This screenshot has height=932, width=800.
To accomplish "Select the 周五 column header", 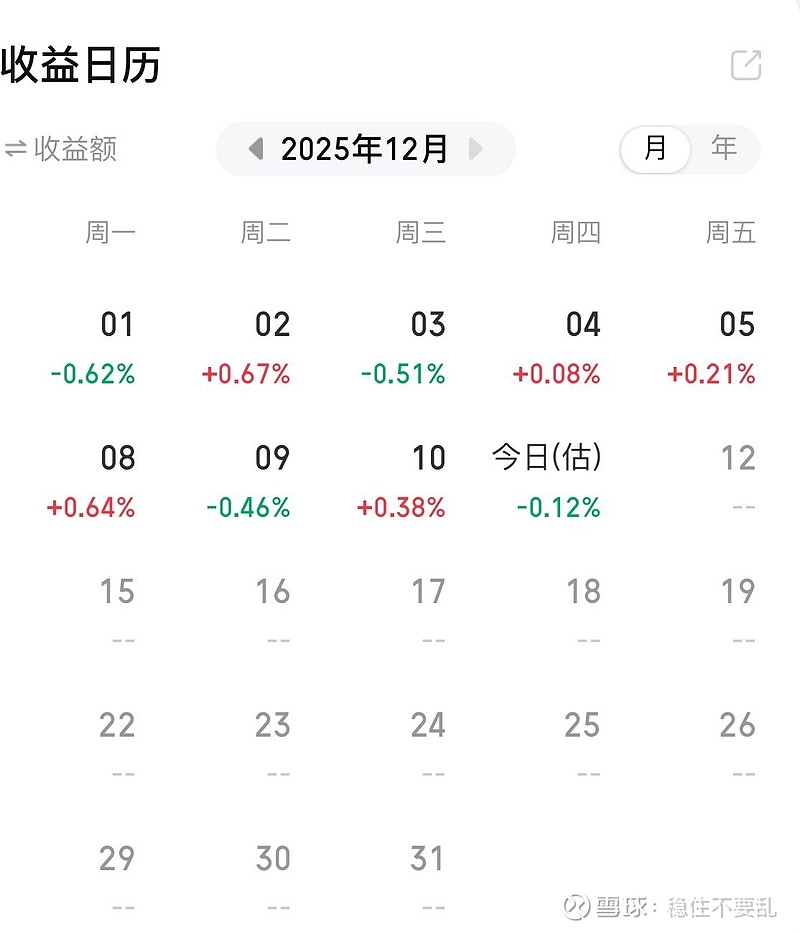I will 731,233.
